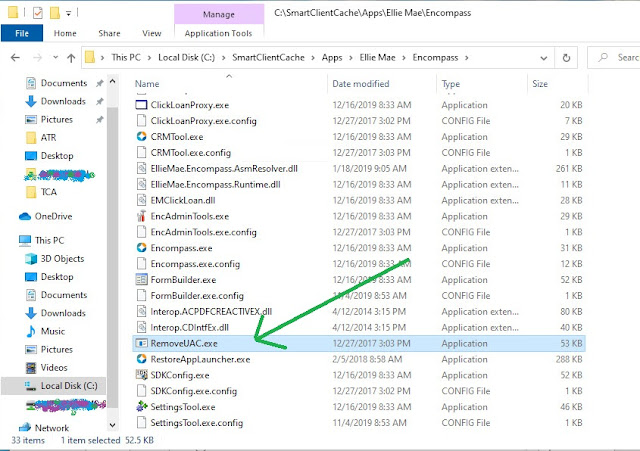Viewport: 640px width, 451px height.
Task: Select CRMTool.exe.config file name
Action: [191, 153]
